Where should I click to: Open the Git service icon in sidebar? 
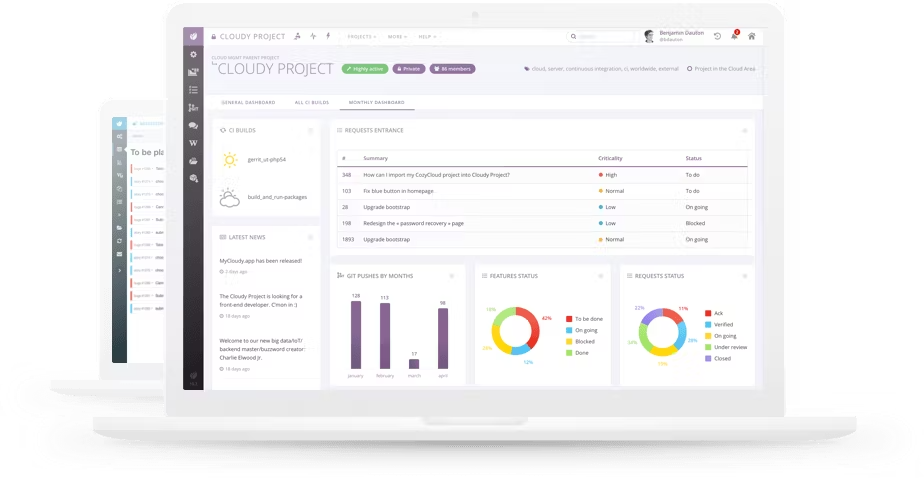click(193, 107)
